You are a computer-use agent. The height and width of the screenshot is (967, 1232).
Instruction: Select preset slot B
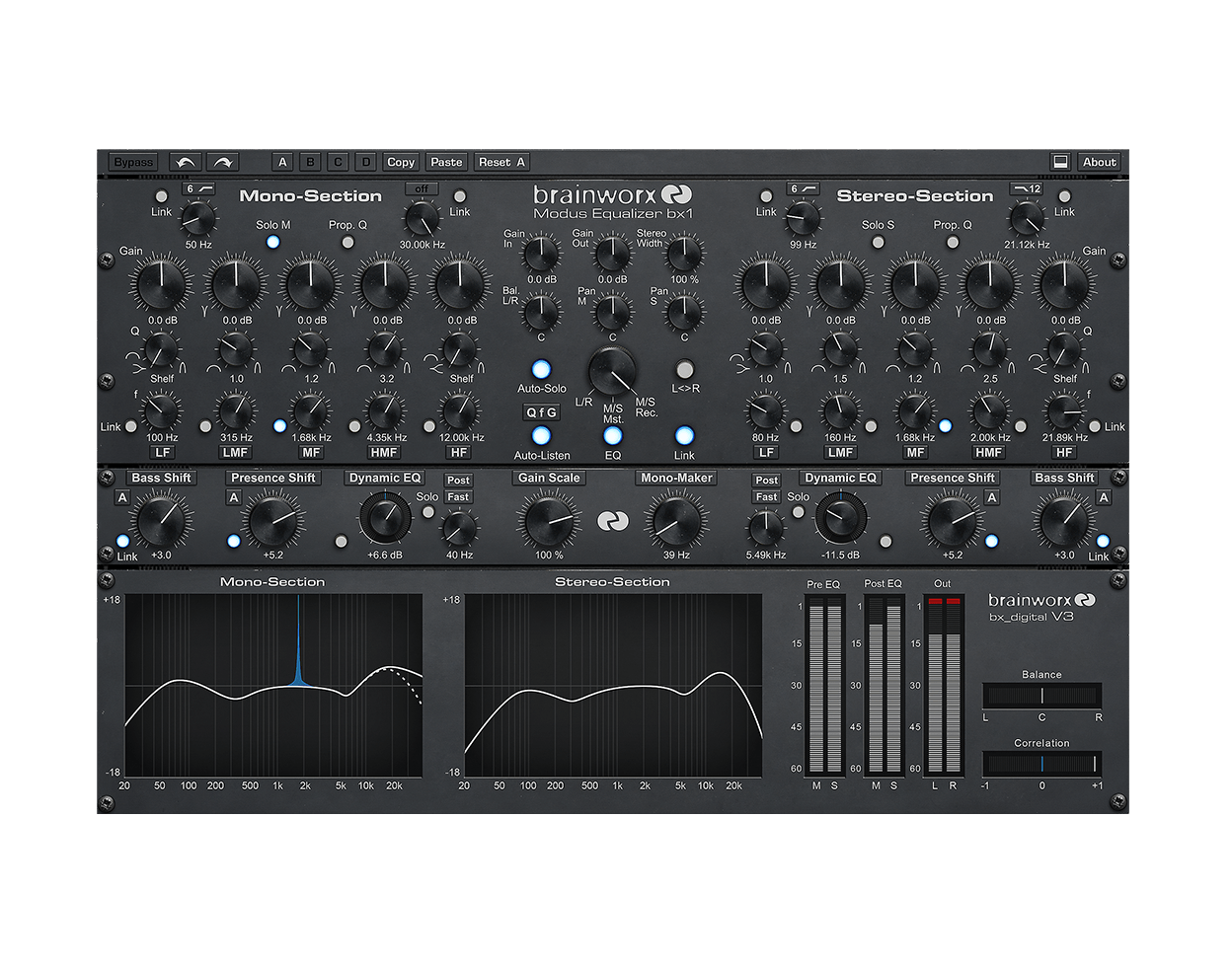[x=310, y=162]
